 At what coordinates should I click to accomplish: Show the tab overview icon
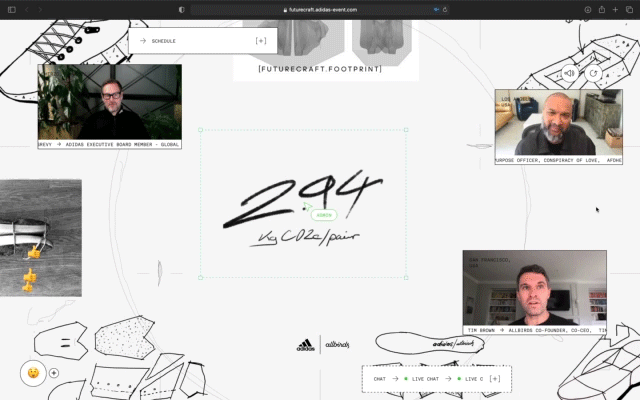pyautogui.click(x=629, y=9)
